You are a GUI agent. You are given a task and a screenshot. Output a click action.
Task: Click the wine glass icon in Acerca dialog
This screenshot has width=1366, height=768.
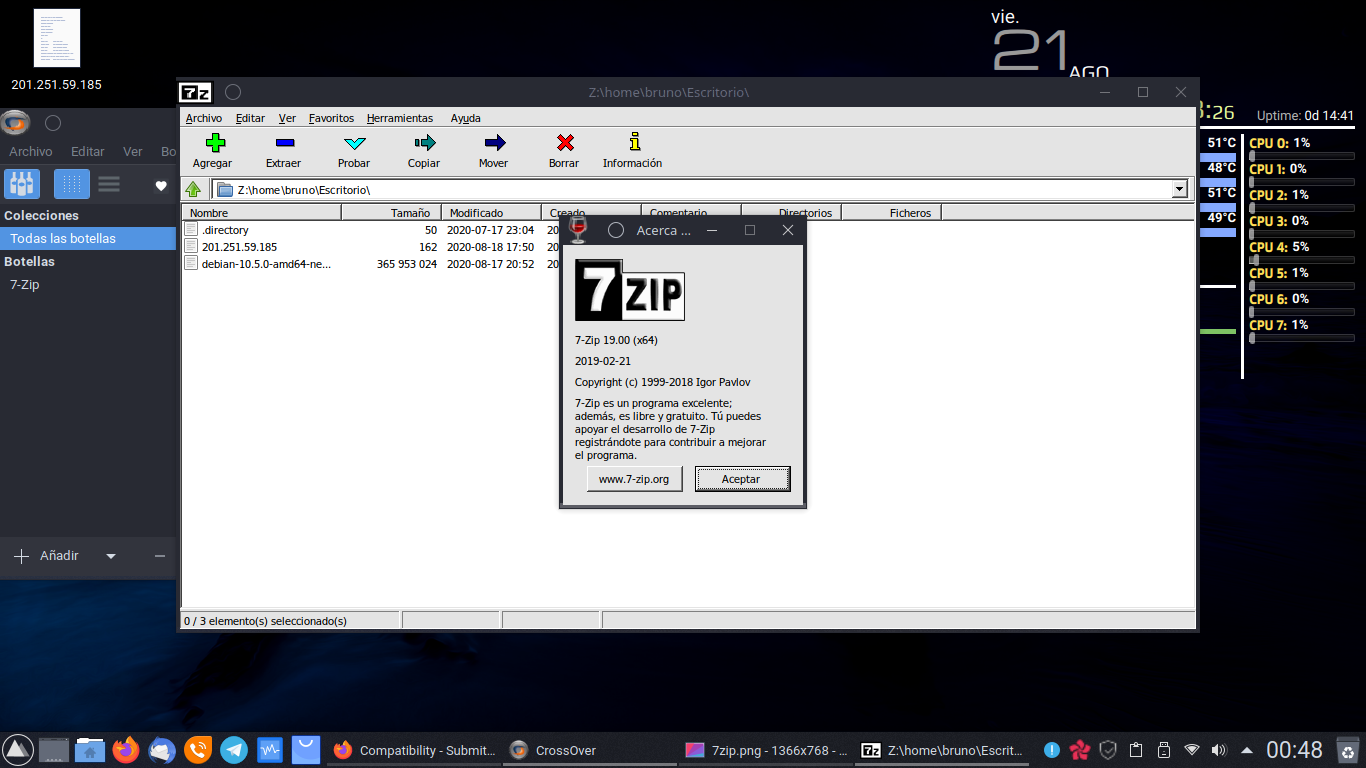pyautogui.click(x=577, y=230)
